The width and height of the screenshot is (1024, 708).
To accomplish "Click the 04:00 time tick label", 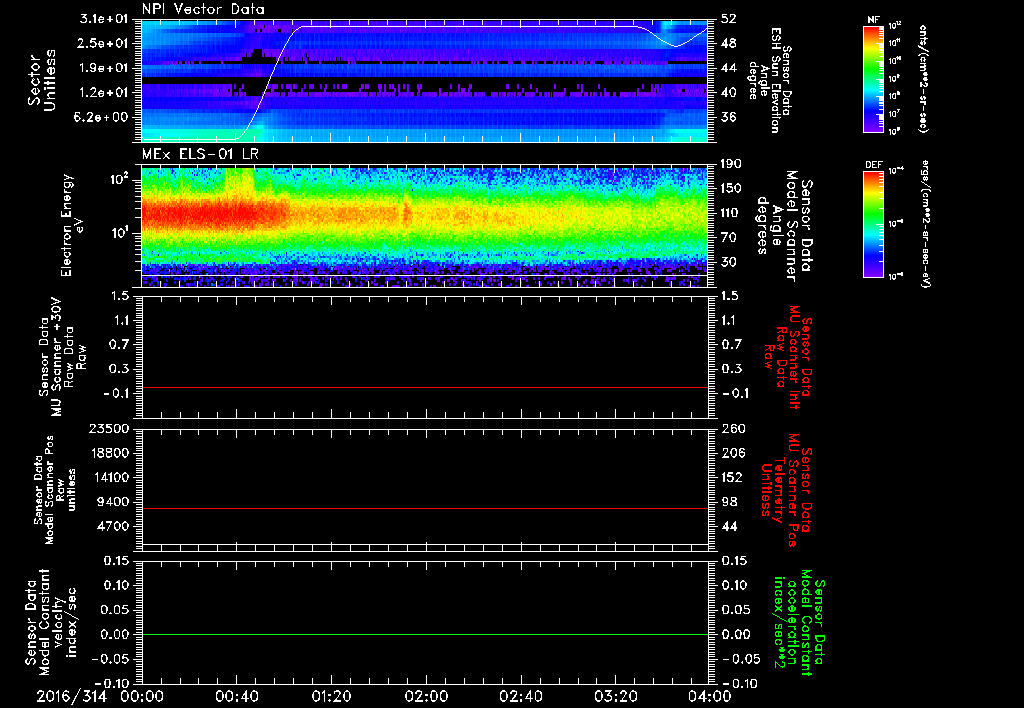I will tap(710, 696).
